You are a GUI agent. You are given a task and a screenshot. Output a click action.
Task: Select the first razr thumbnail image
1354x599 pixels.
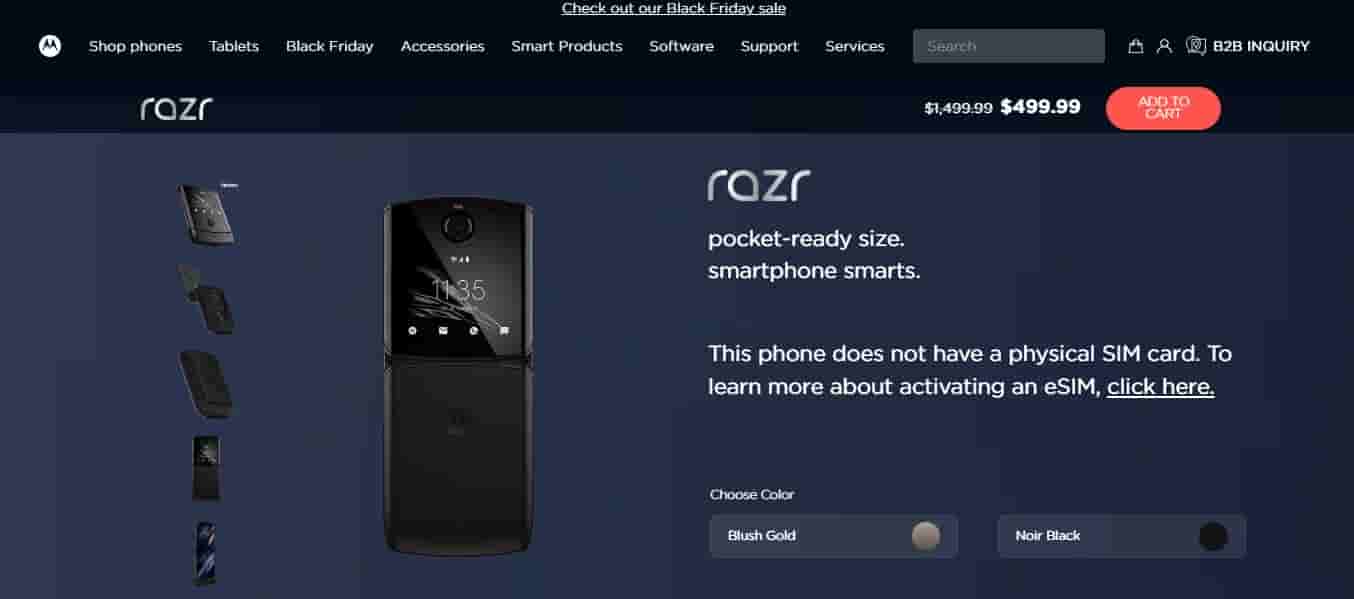[207, 213]
